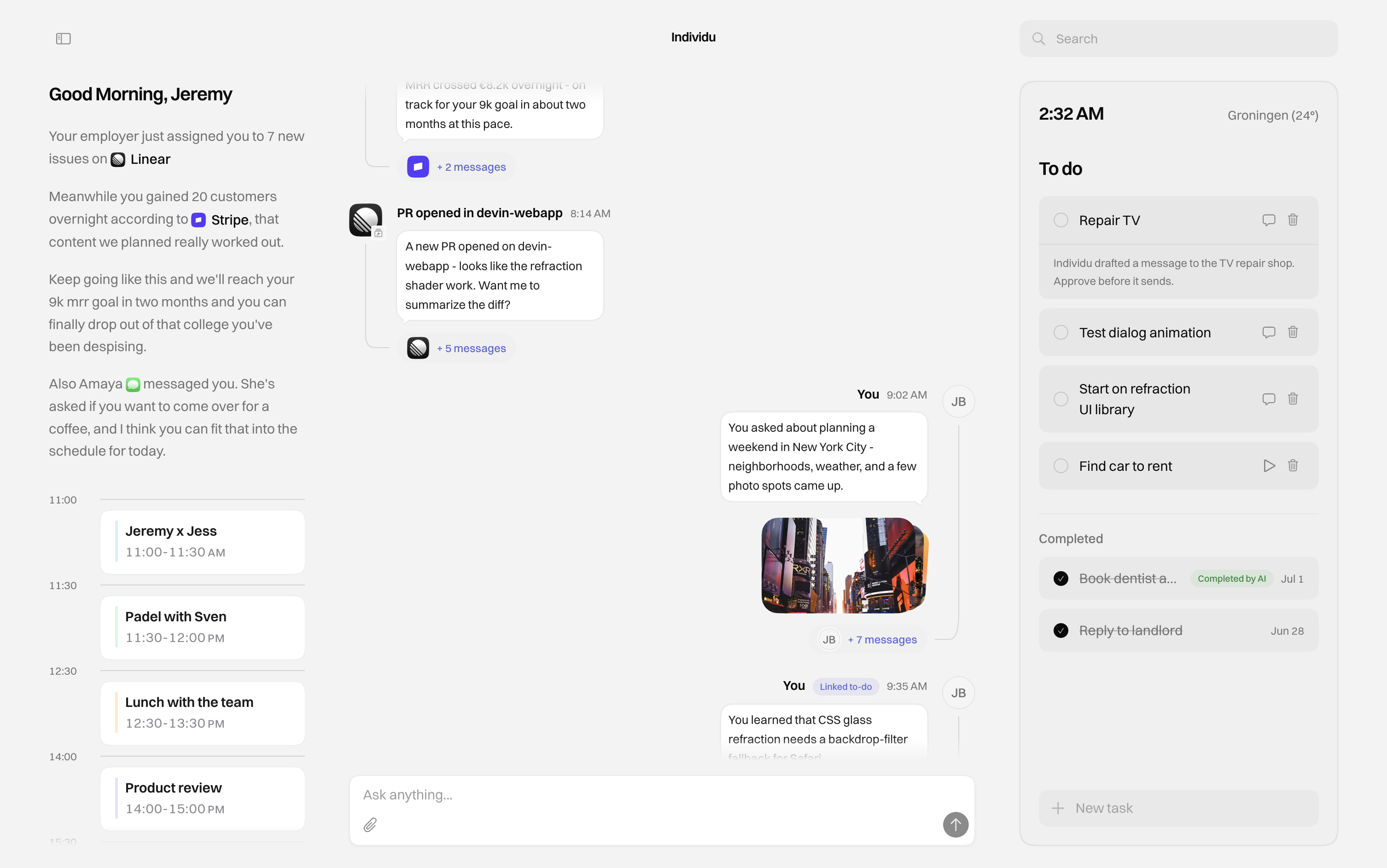Add a New task

pyautogui.click(x=1178, y=808)
